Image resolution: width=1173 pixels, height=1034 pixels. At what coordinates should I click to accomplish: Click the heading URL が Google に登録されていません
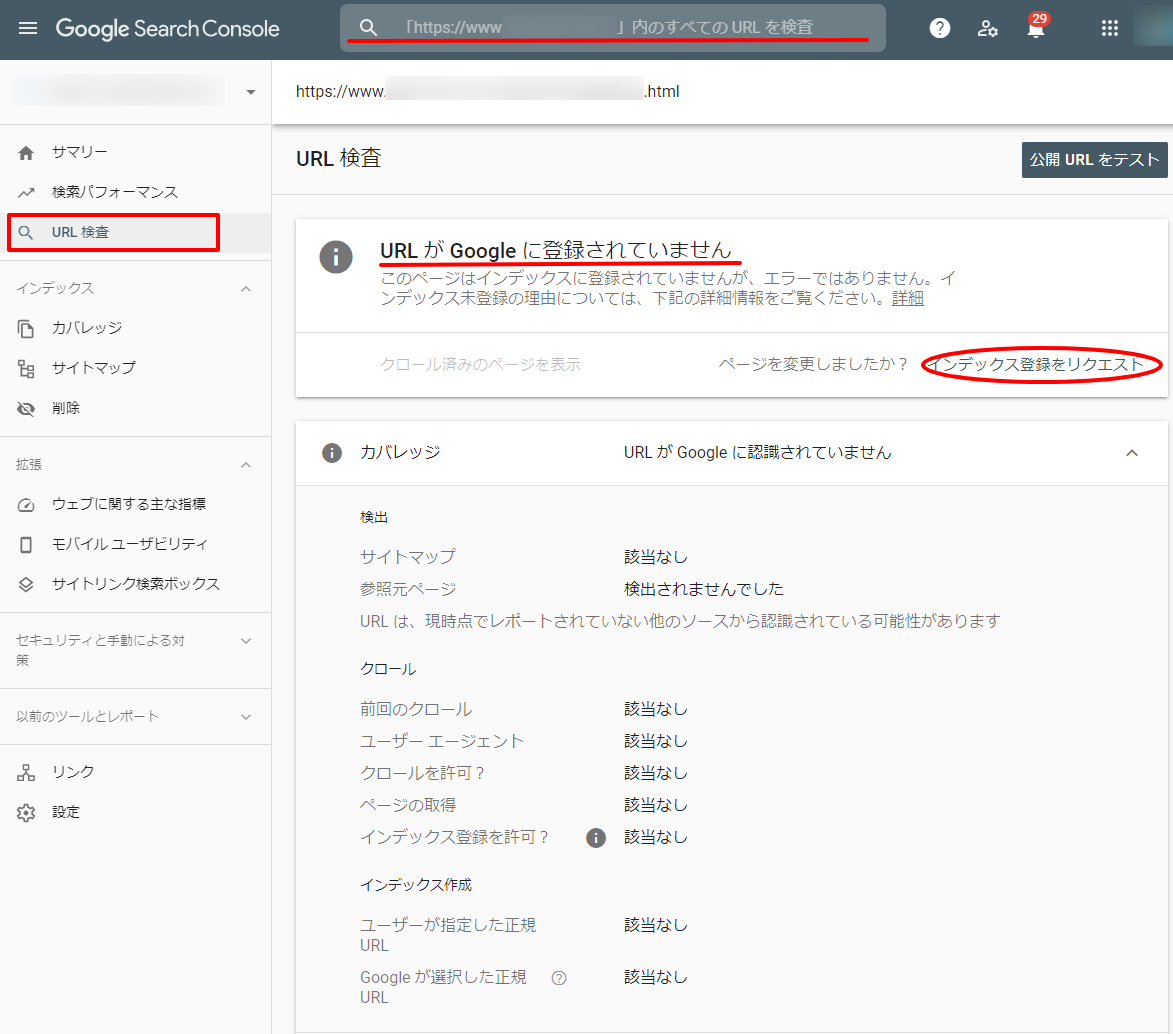556,250
